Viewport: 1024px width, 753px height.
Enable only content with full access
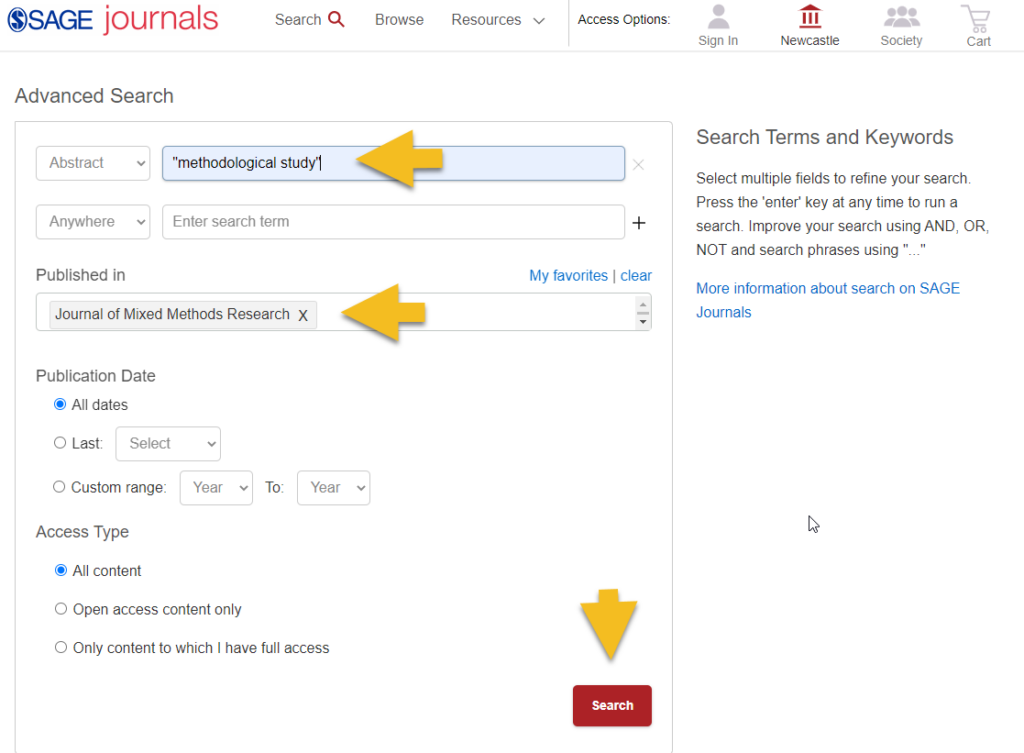pos(61,647)
